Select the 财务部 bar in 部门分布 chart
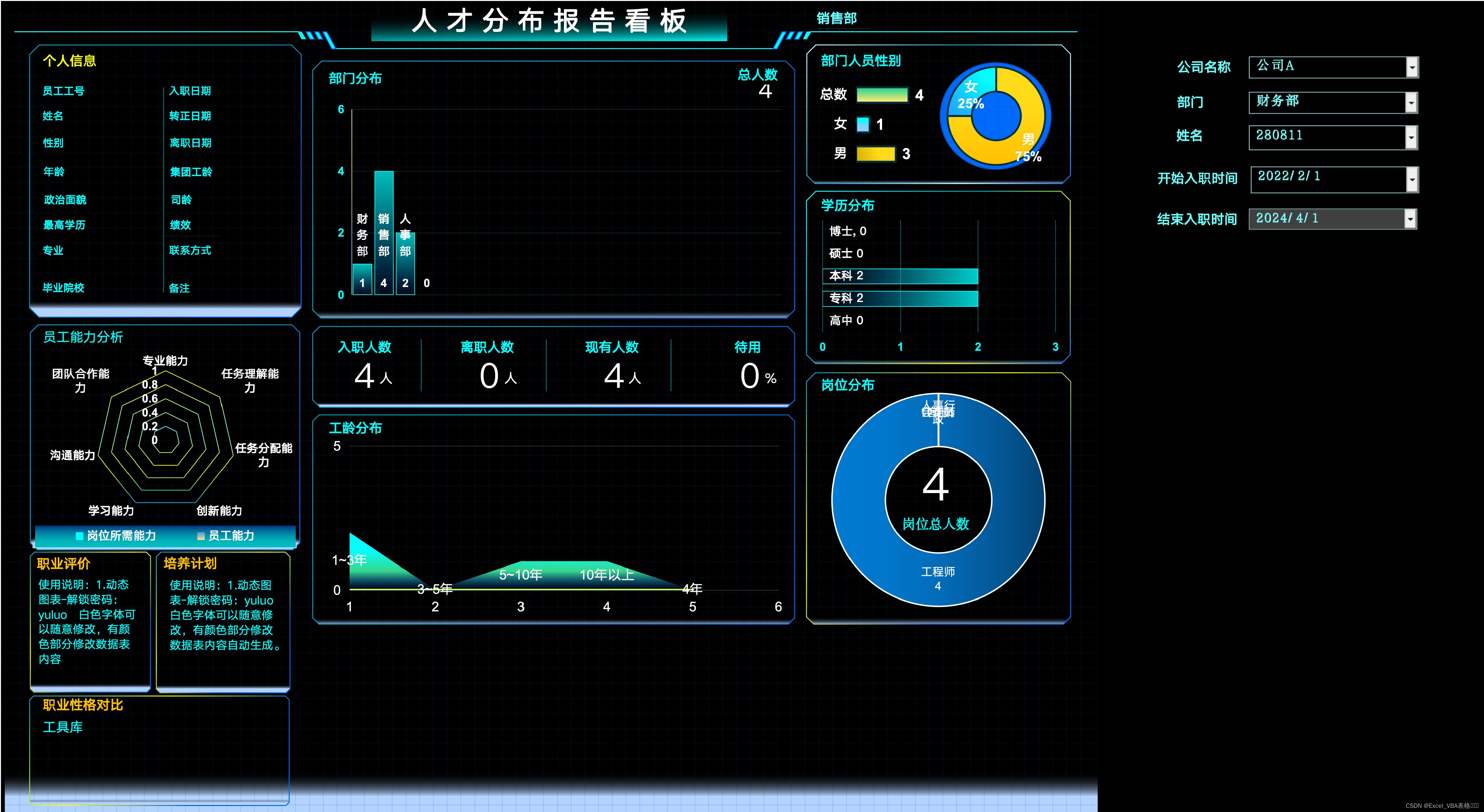Screen dimensions: 1484x812 tap(362, 279)
